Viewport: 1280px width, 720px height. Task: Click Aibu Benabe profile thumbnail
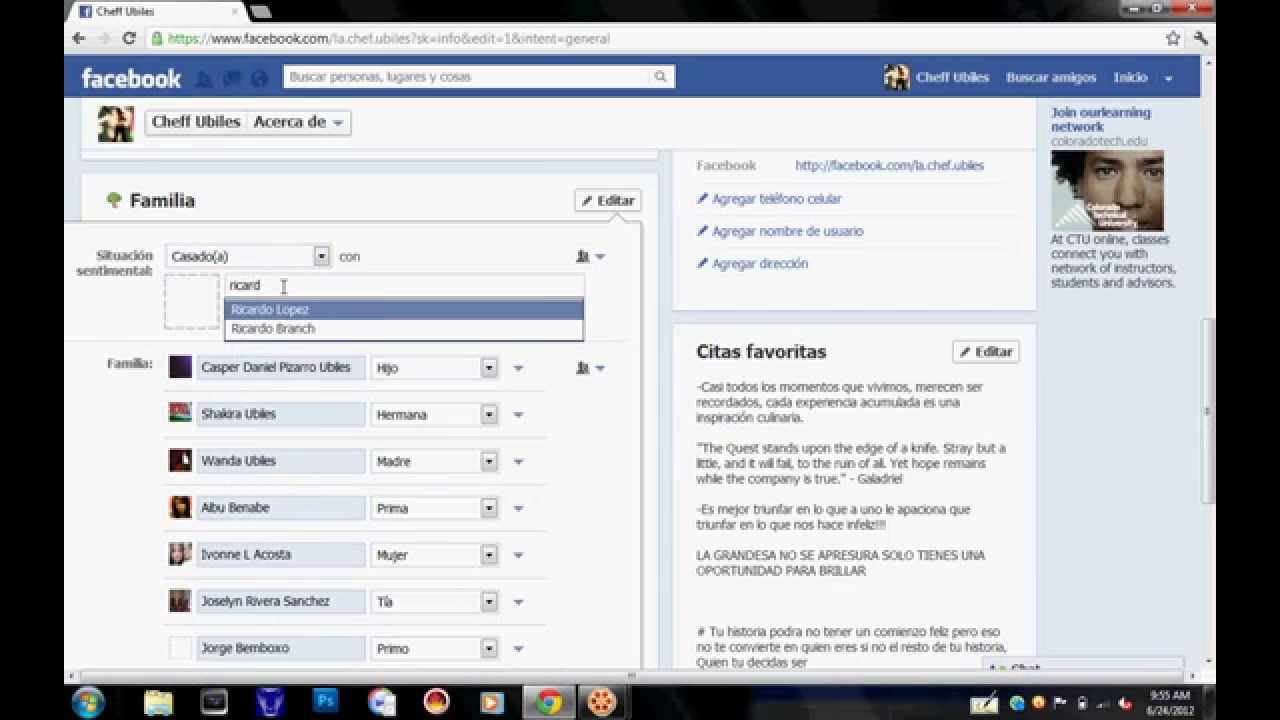[180, 507]
